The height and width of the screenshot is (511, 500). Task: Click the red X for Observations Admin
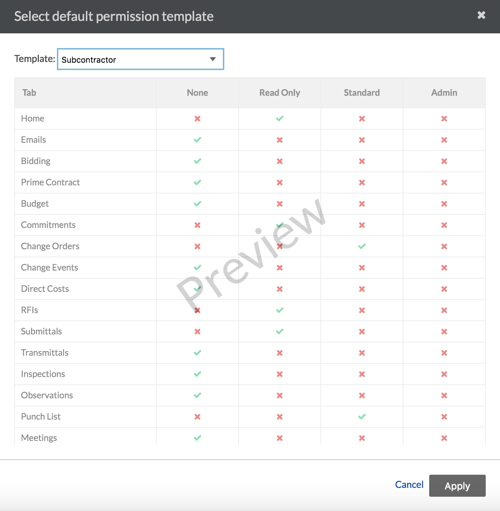(x=444, y=395)
